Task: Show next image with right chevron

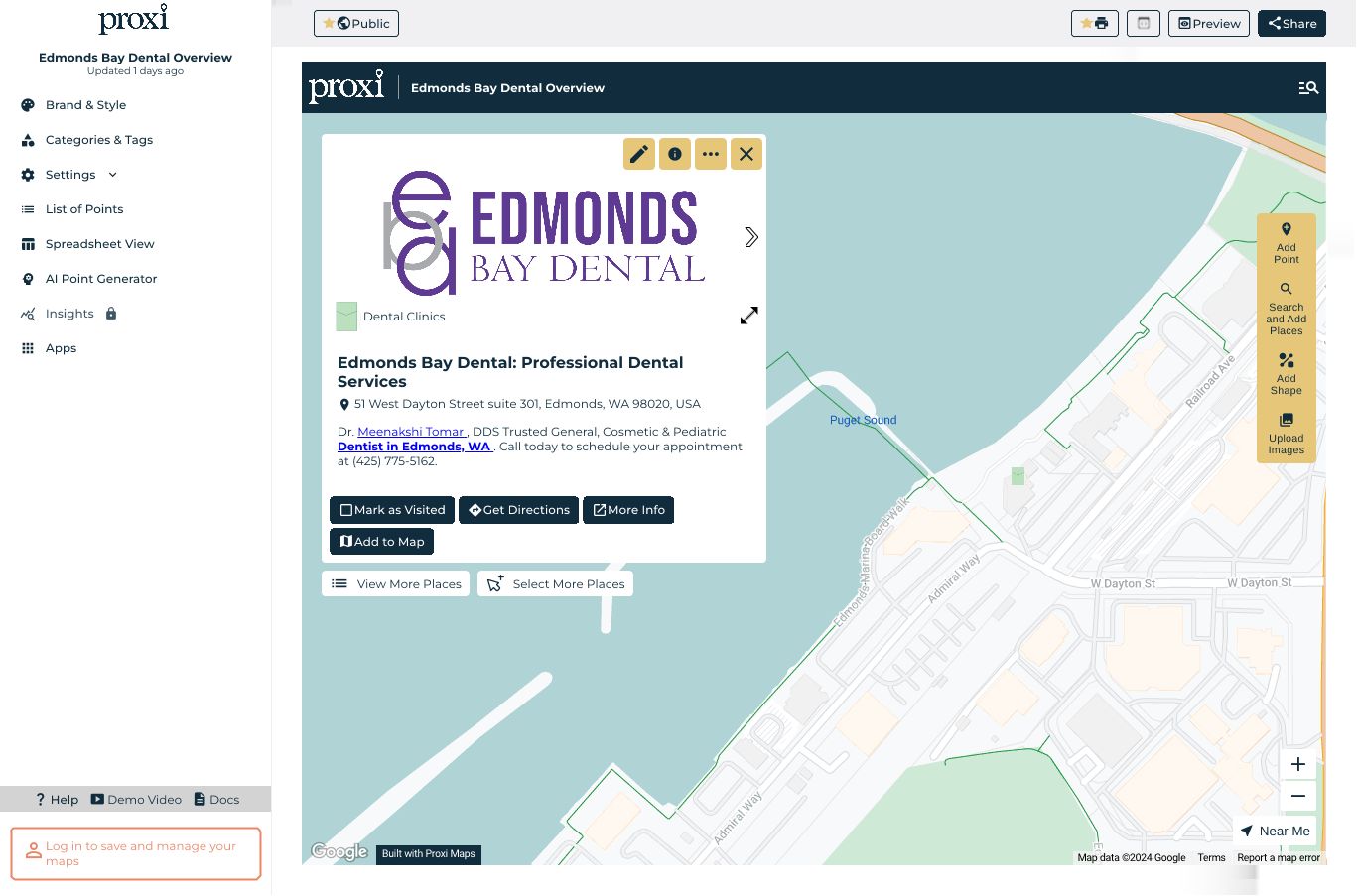Action: pyautogui.click(x=751, y=237)
